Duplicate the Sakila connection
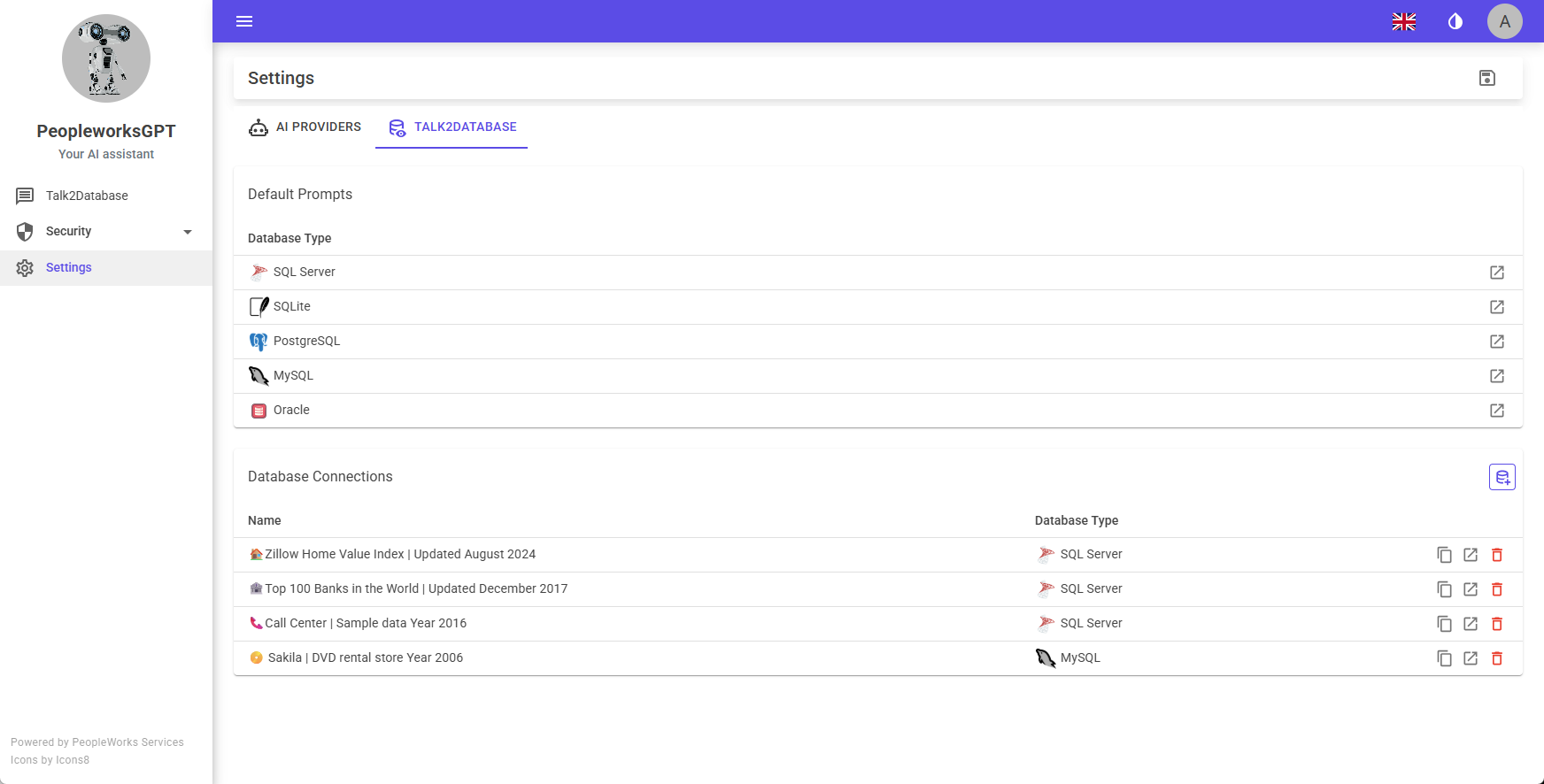The width and height of the screenshot is (1544, 784). pos(1444,658)
